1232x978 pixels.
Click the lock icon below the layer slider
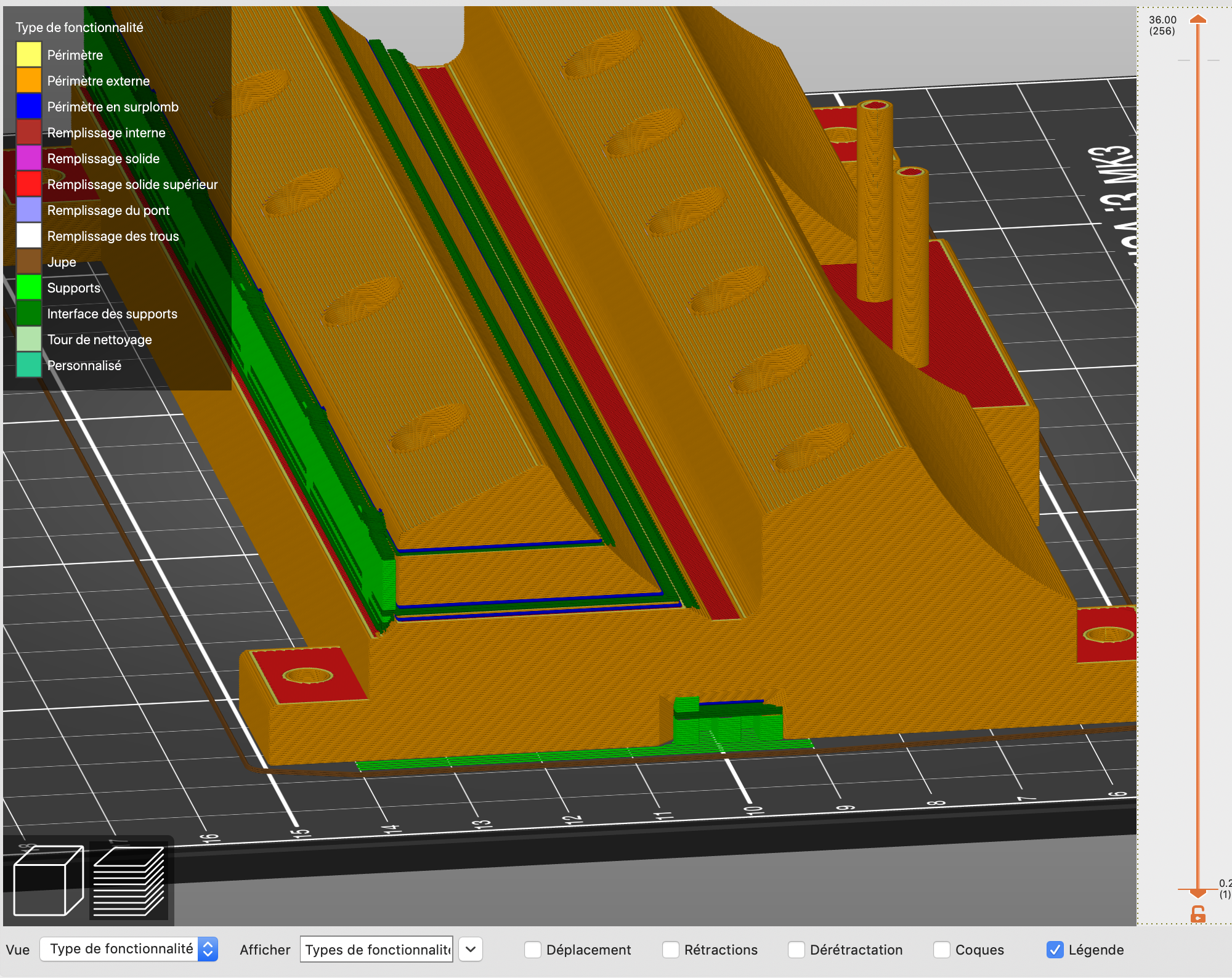pos(1198,914)
